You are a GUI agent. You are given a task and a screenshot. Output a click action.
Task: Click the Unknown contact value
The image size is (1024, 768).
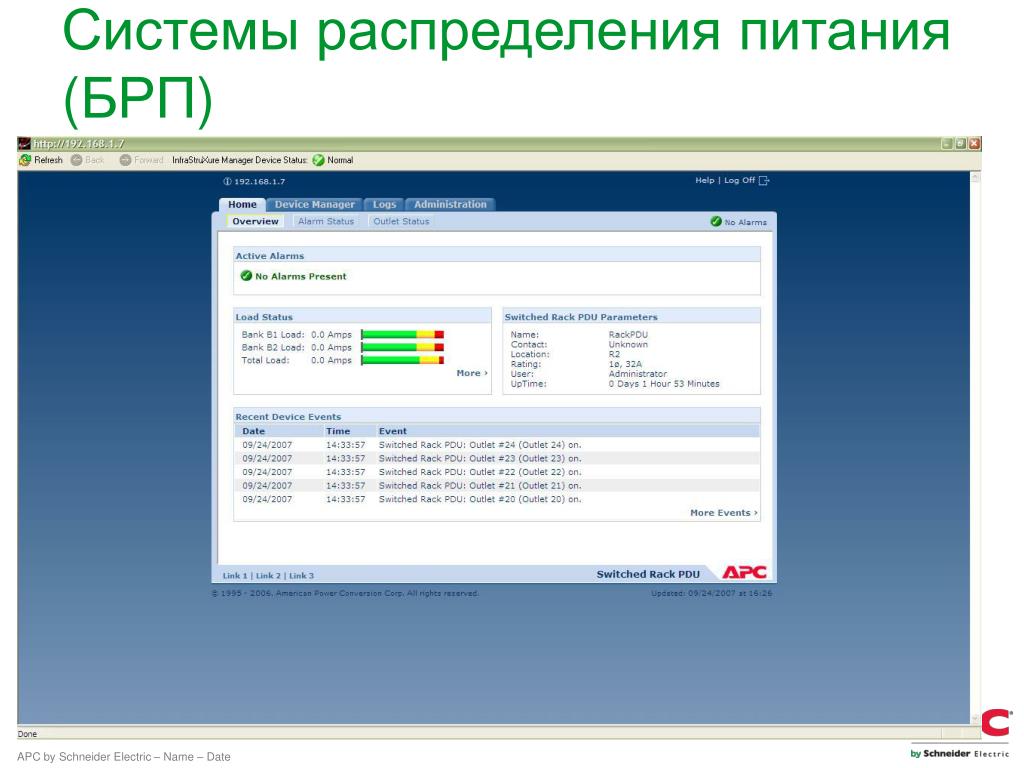[x=628, y=344]
